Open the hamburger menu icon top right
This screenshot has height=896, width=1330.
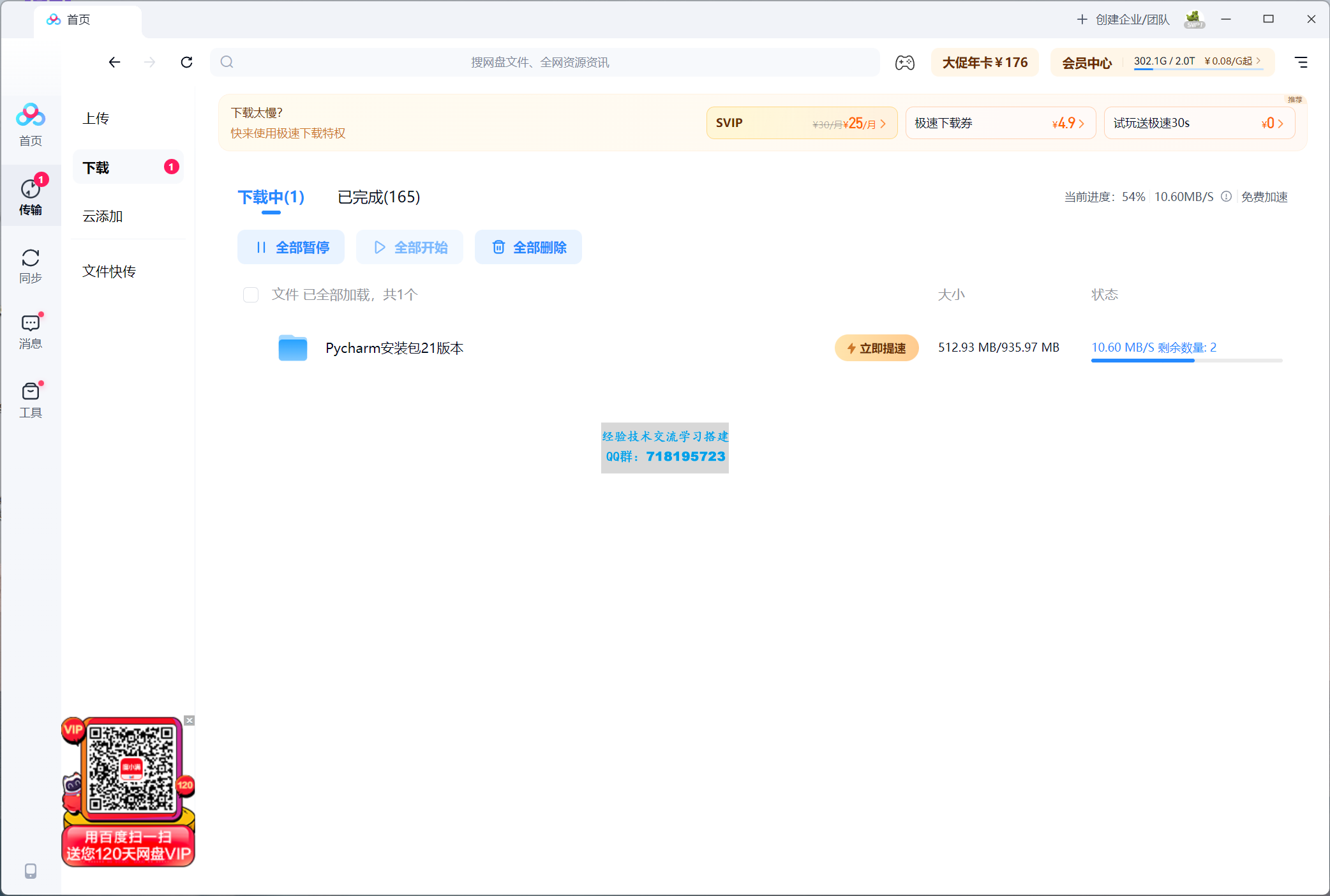click(x=1301, y=62)
